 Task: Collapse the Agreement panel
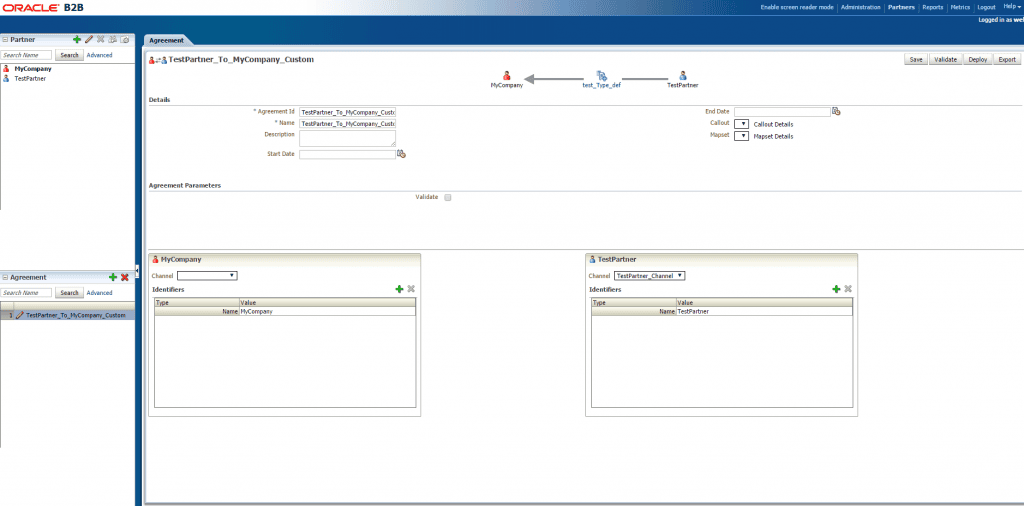[x=5, y=277]
